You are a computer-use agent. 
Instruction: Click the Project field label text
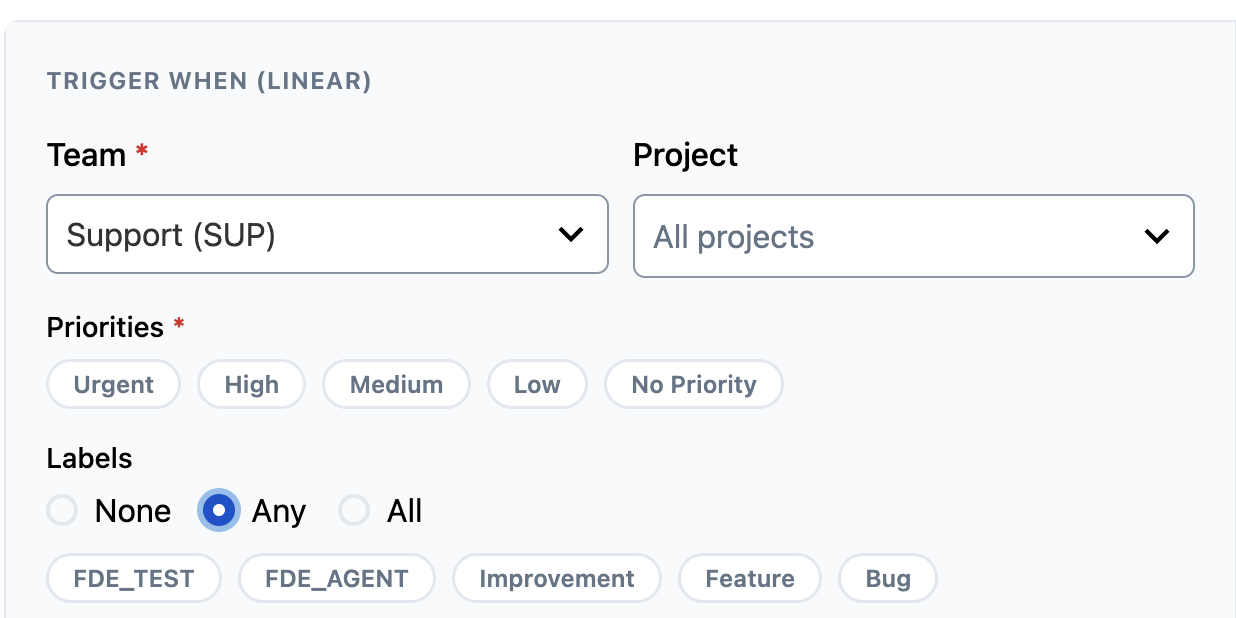coord(686,155)
